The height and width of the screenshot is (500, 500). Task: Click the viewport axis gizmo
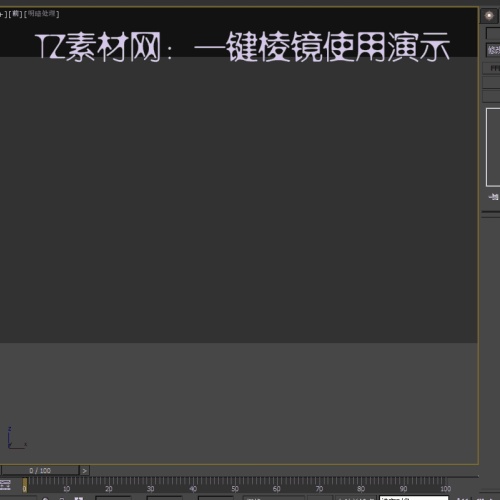[x=16, y=437]
